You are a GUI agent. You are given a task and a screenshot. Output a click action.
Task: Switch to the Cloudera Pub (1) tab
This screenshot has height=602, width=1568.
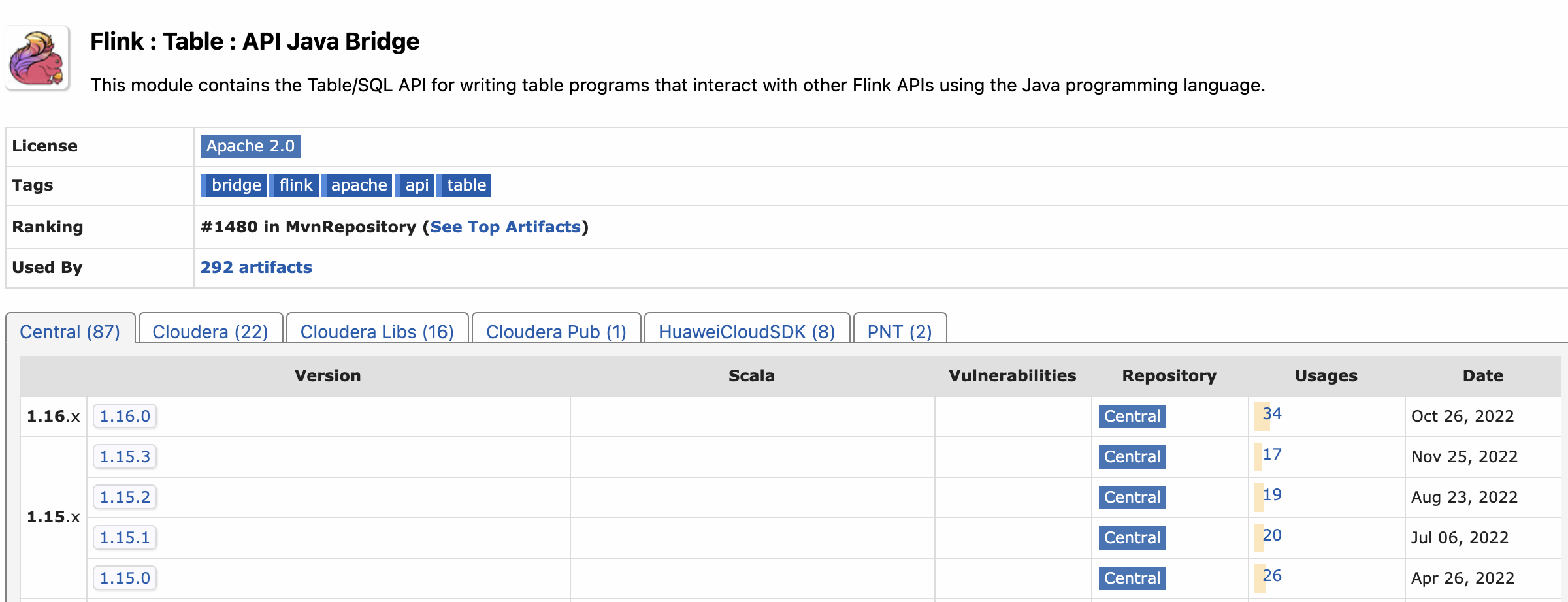coord(556,332)
